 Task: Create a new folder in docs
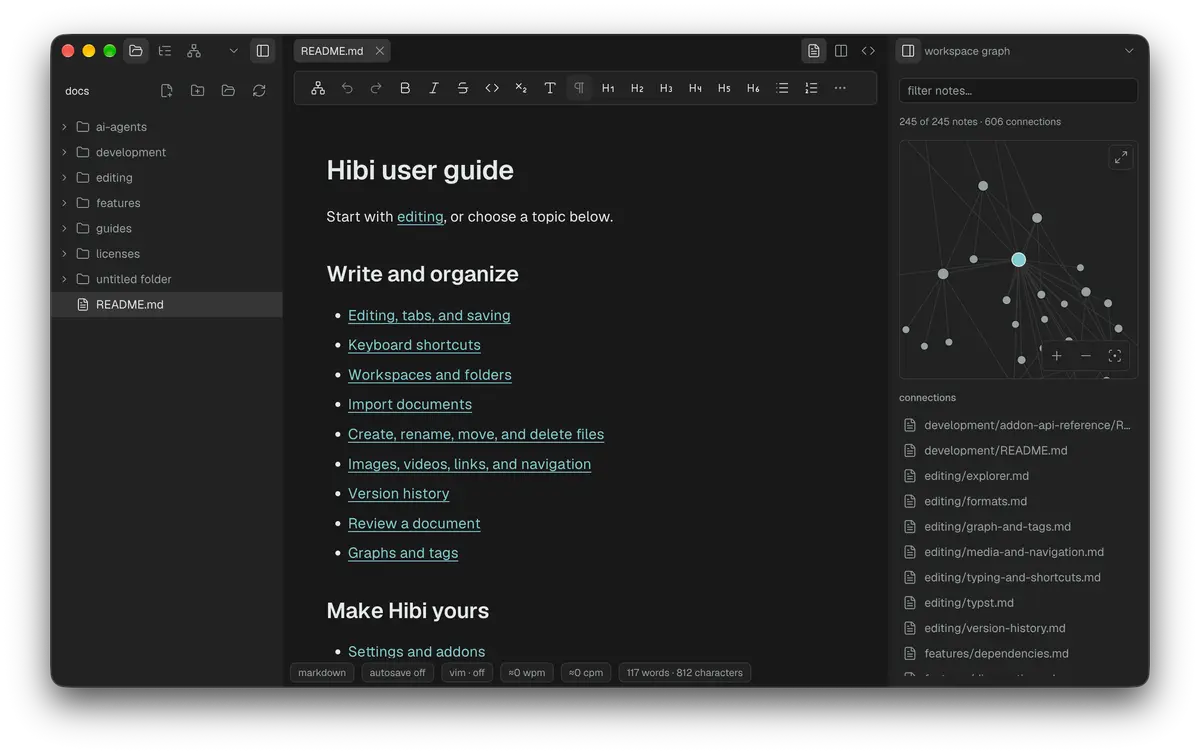pyautogui.click(x=198, y=91)
